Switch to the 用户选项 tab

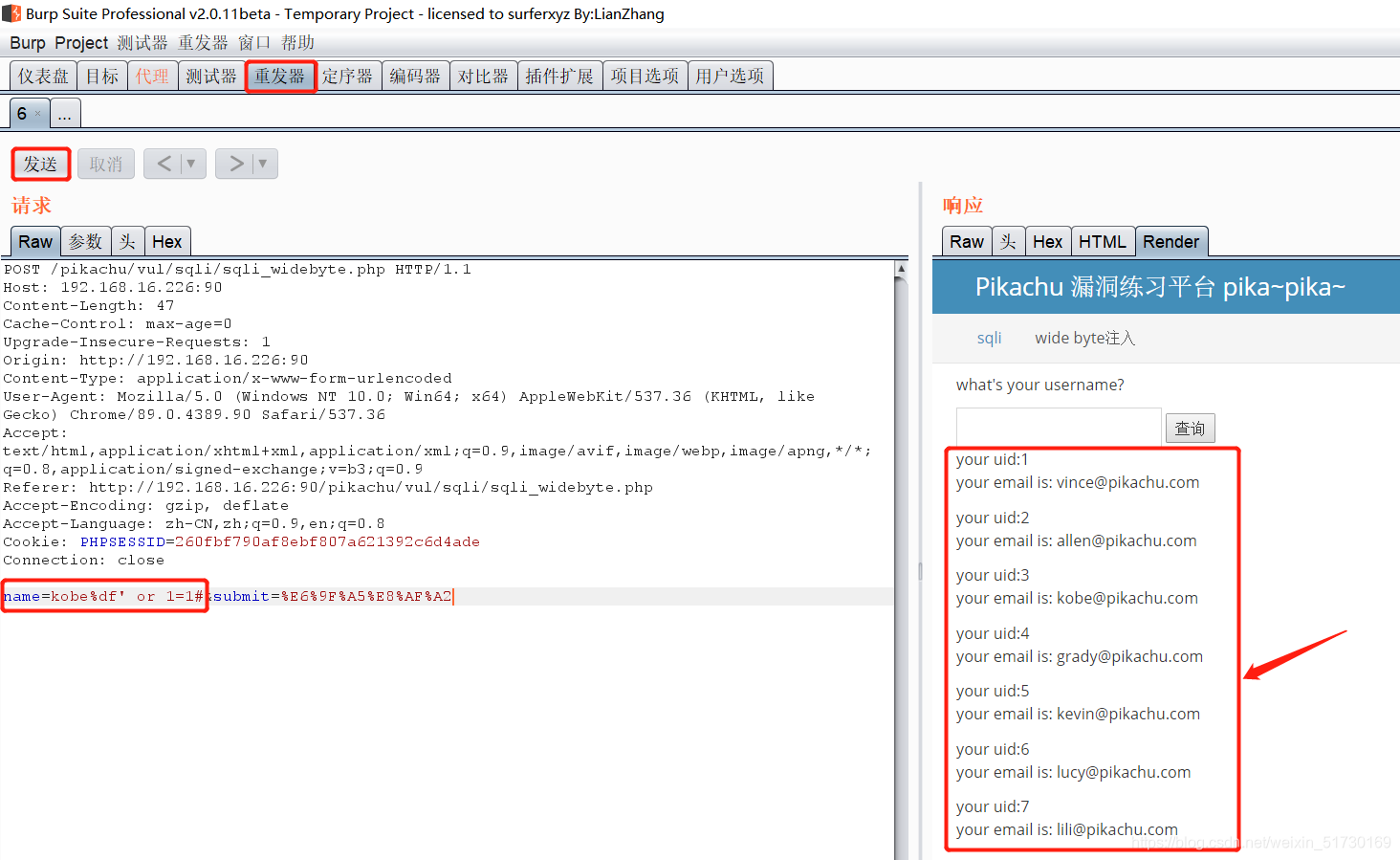[x=730, y=76]
